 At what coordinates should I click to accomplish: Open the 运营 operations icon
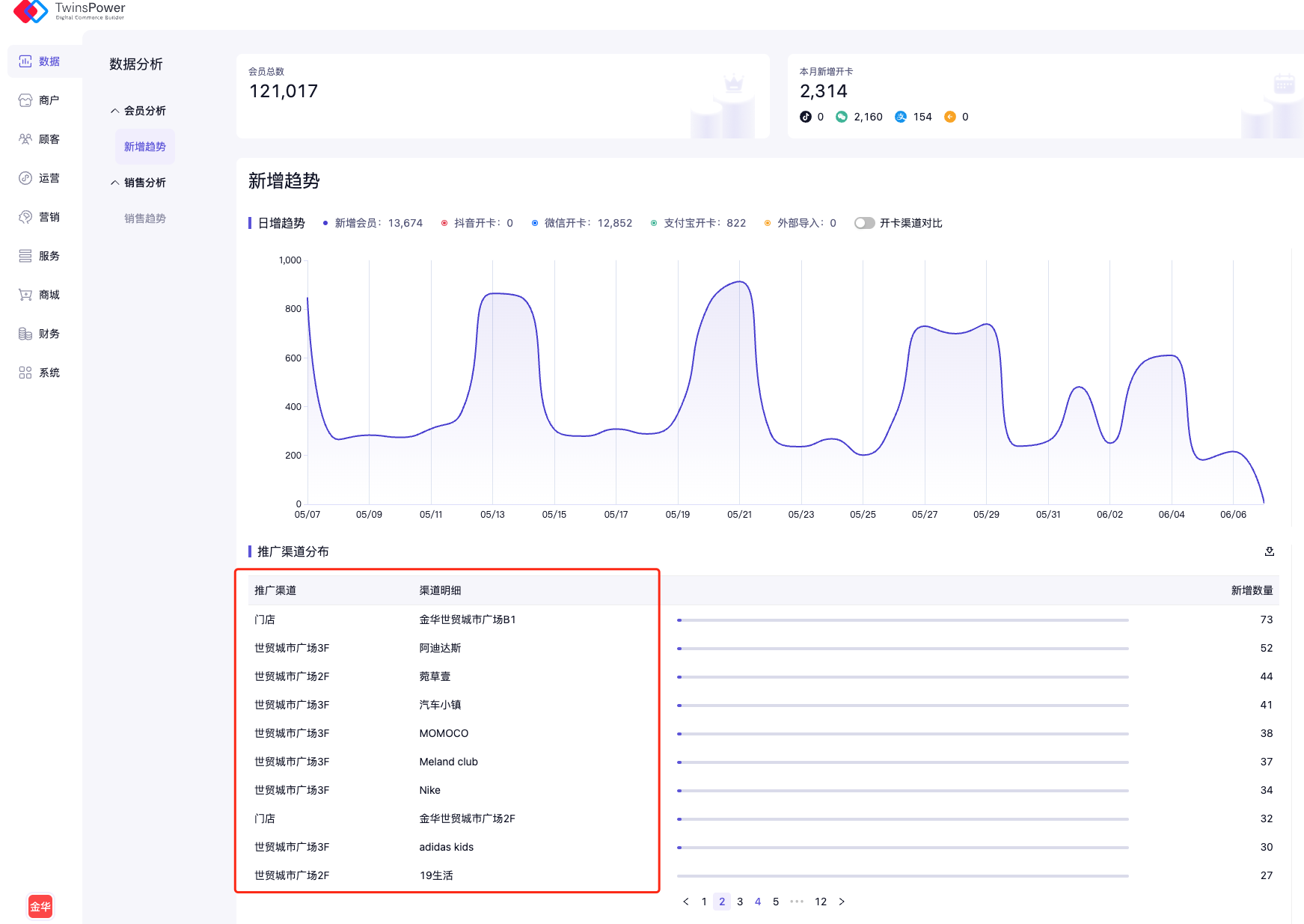pyautogui.click(x=25, y=178)
